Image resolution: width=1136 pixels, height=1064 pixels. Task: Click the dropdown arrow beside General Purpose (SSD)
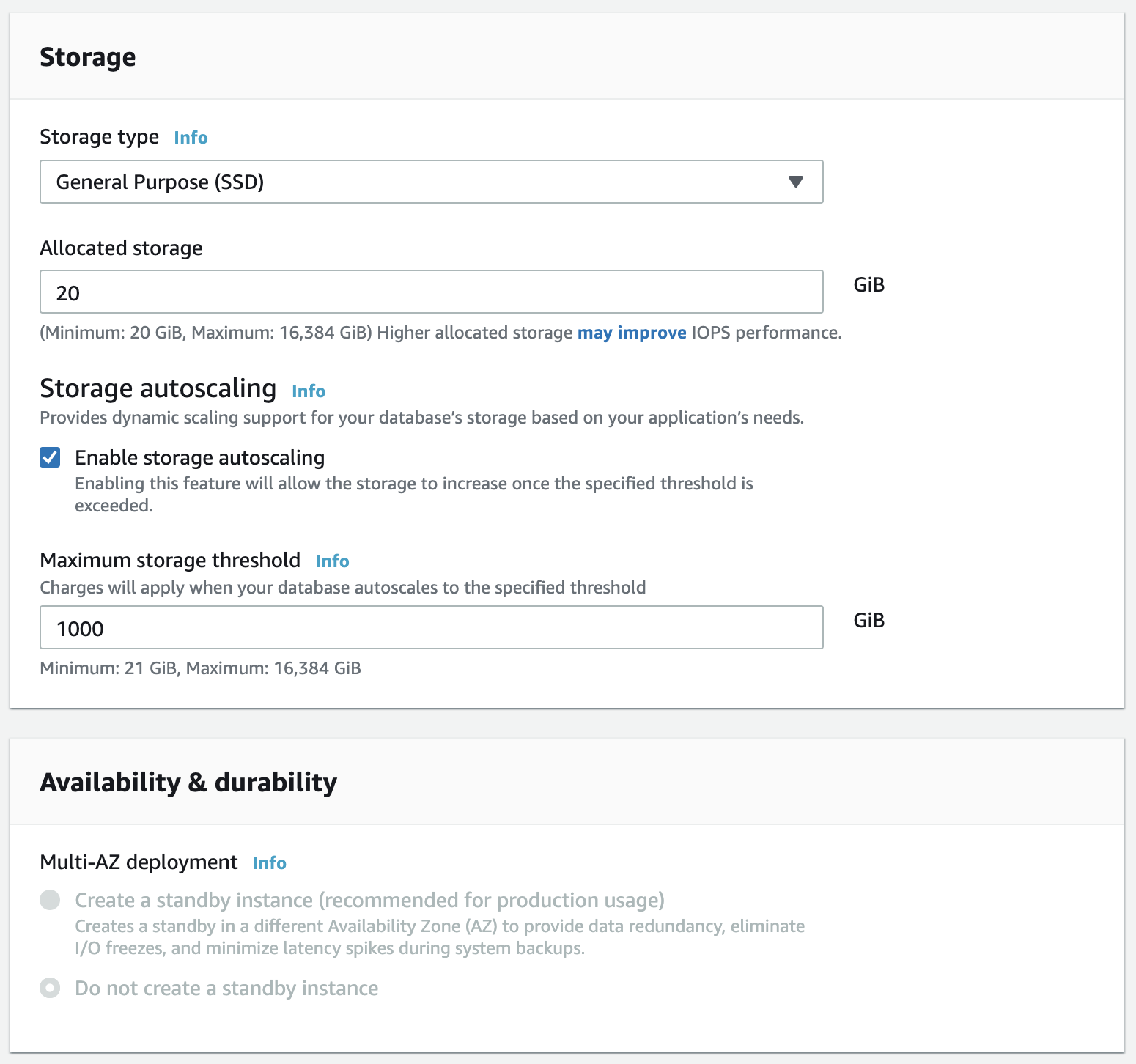[x=796, y=182]
